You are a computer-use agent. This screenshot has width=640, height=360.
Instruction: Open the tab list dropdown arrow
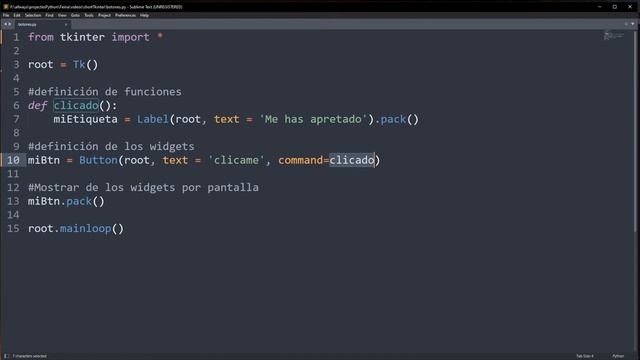[633, 24]
